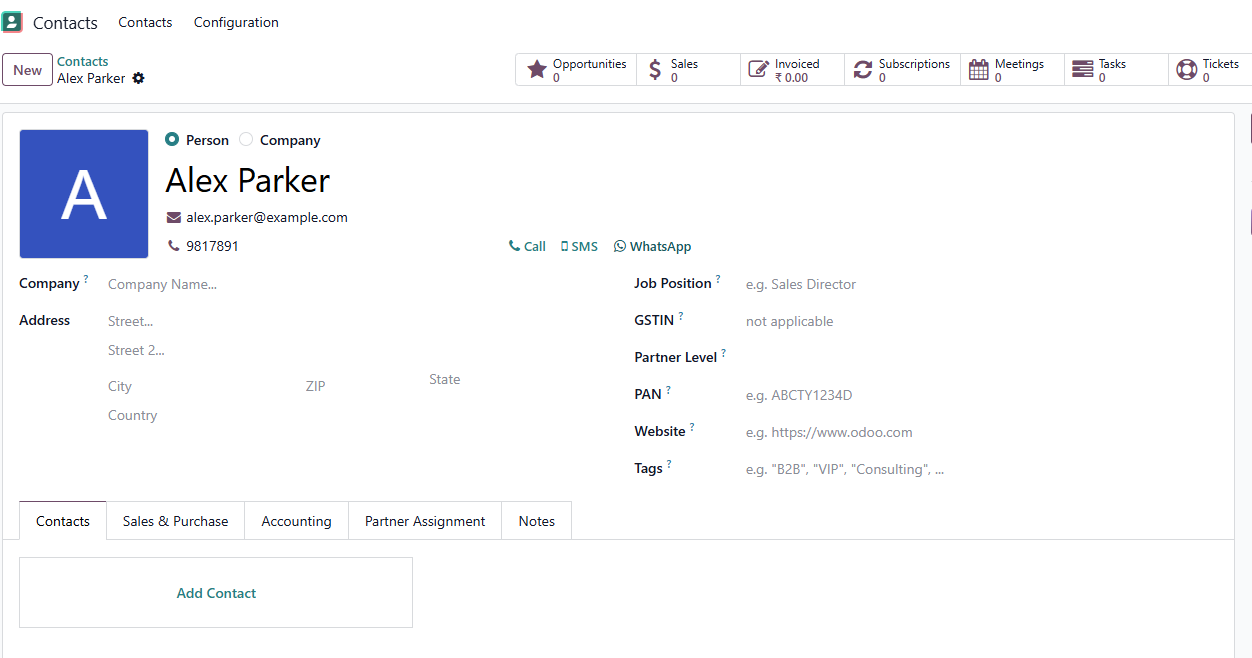Click the phone number 9817891 field

(212, 245)
